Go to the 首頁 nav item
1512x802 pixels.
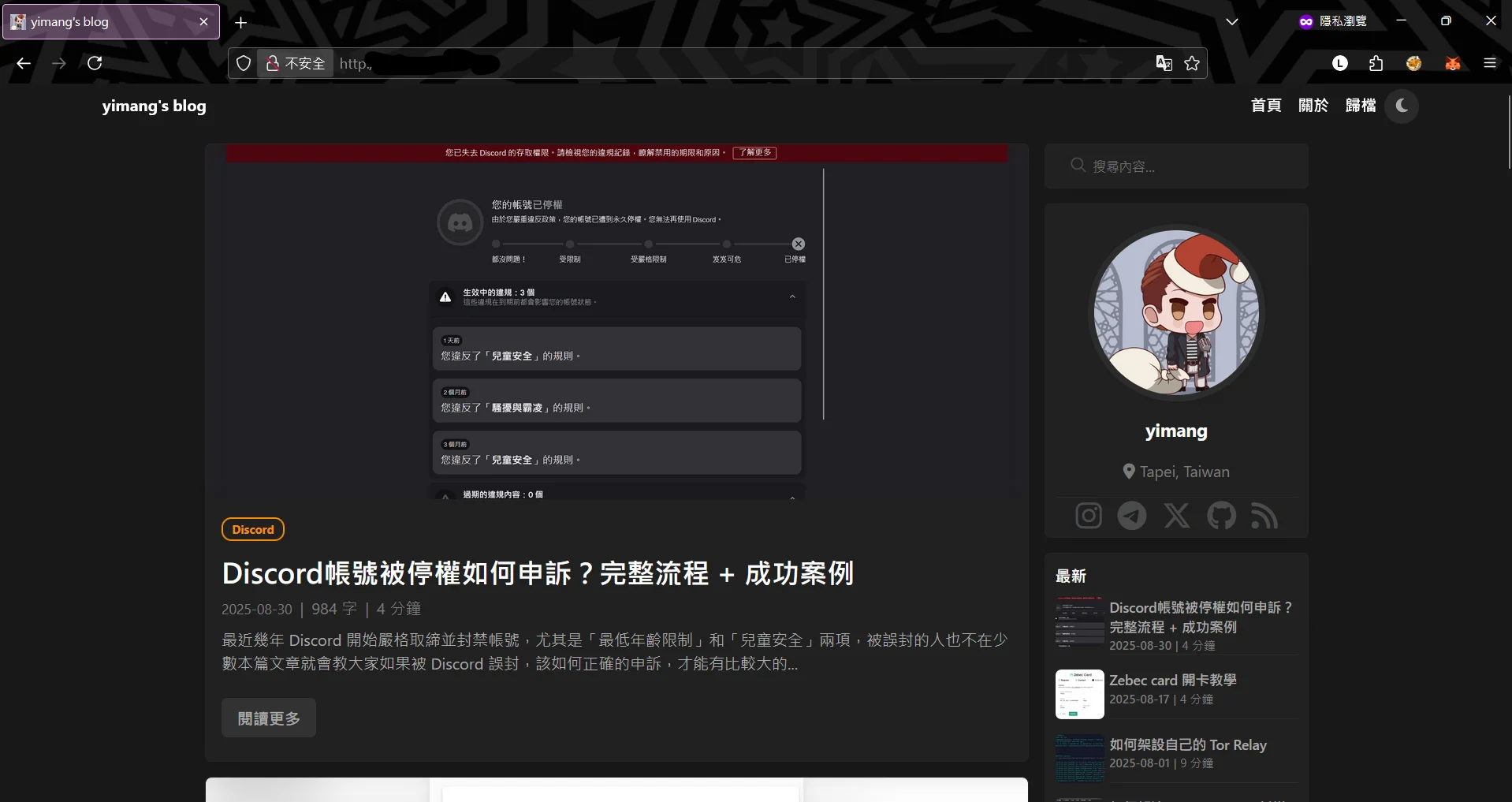click(x=1266, y=106)
